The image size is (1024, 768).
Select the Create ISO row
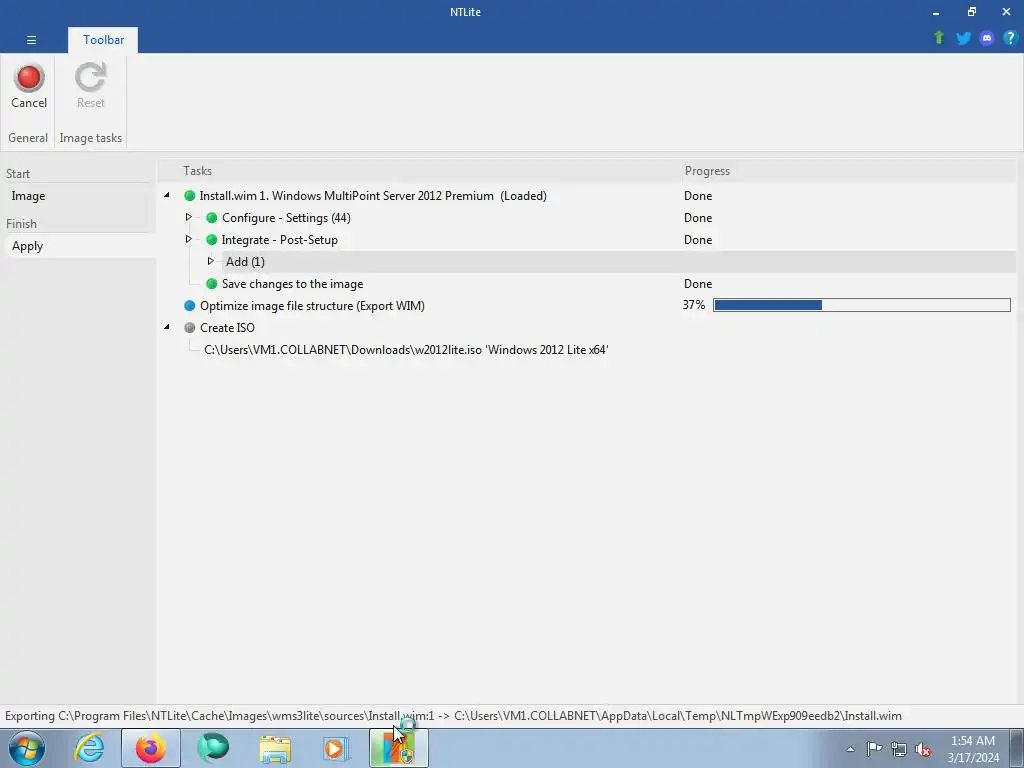coord(227,328)
